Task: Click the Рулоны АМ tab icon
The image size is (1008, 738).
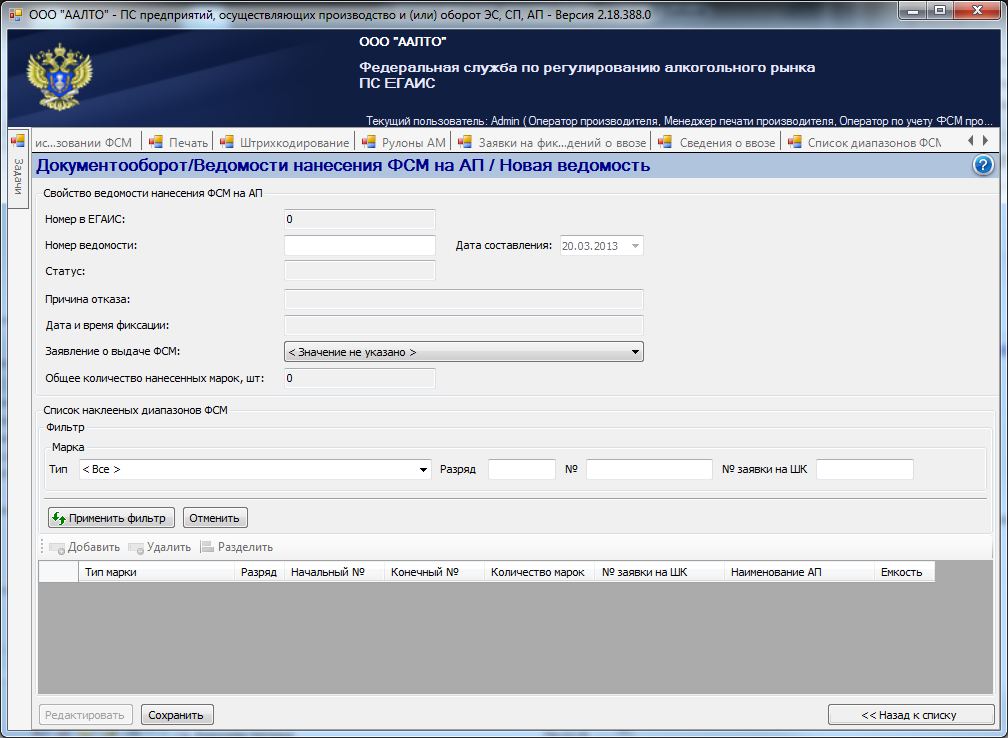Action: tap(368, 142)
